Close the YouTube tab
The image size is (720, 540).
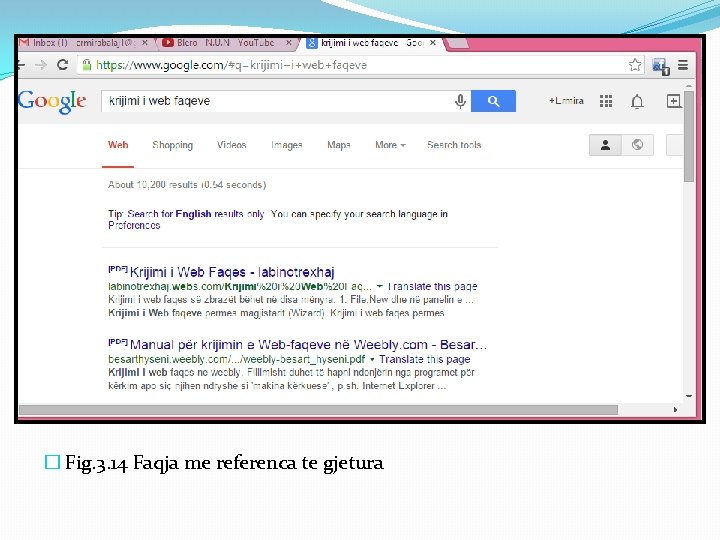[288, 43]
